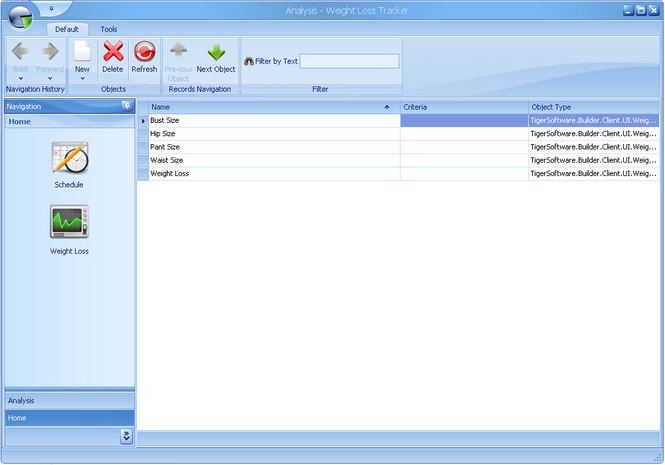This screenshot has width=665, height=465.
Task: Open the New button dropdown chevron
Action: coord(82,78)
